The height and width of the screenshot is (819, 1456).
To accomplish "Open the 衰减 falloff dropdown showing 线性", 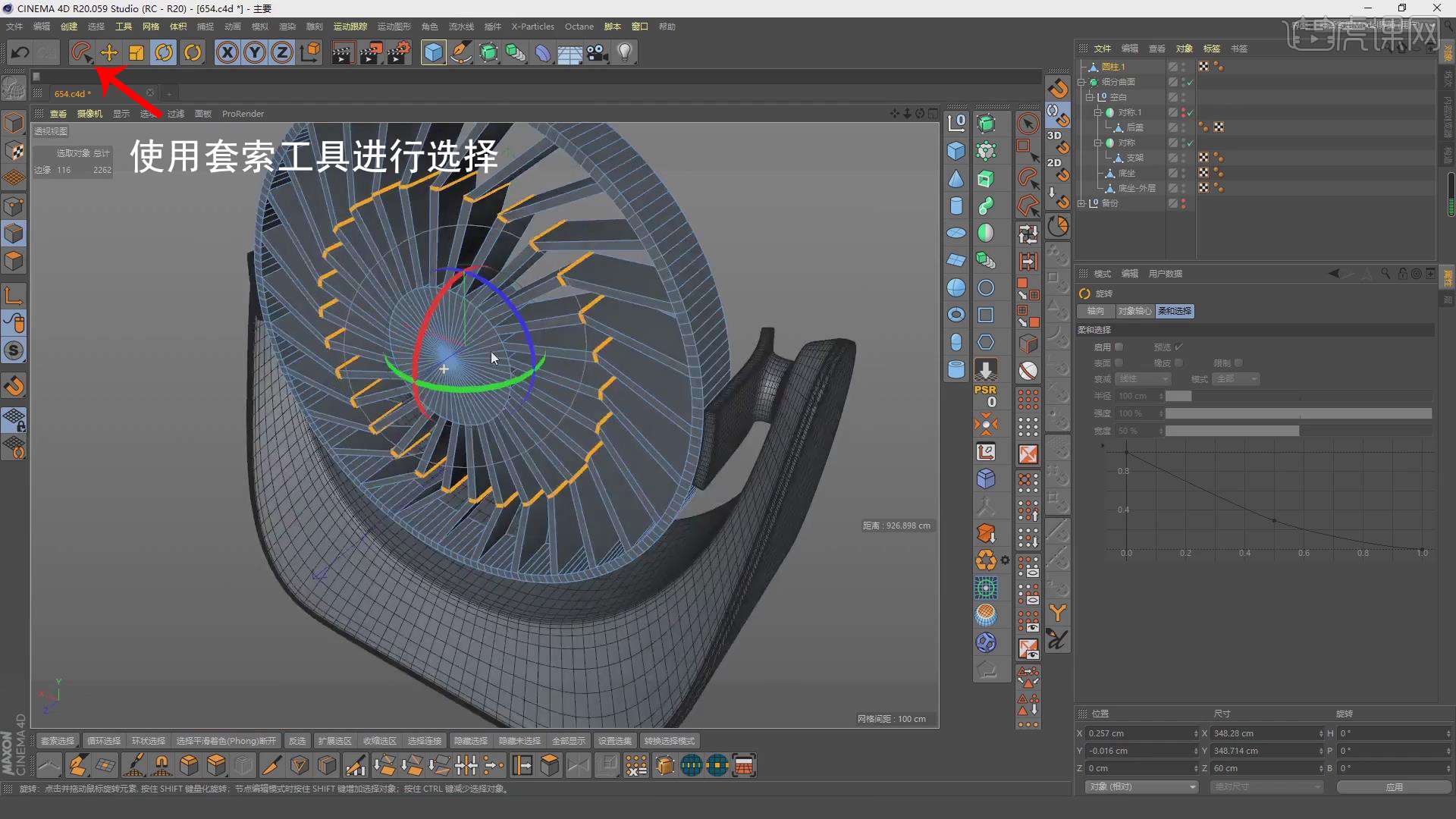I will (x=1143, y=378).
